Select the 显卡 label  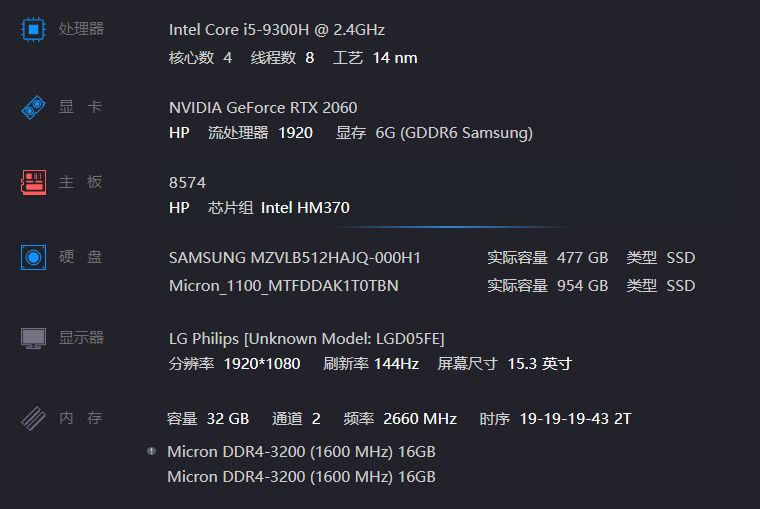pyautogui.click(x=80, y=107)
